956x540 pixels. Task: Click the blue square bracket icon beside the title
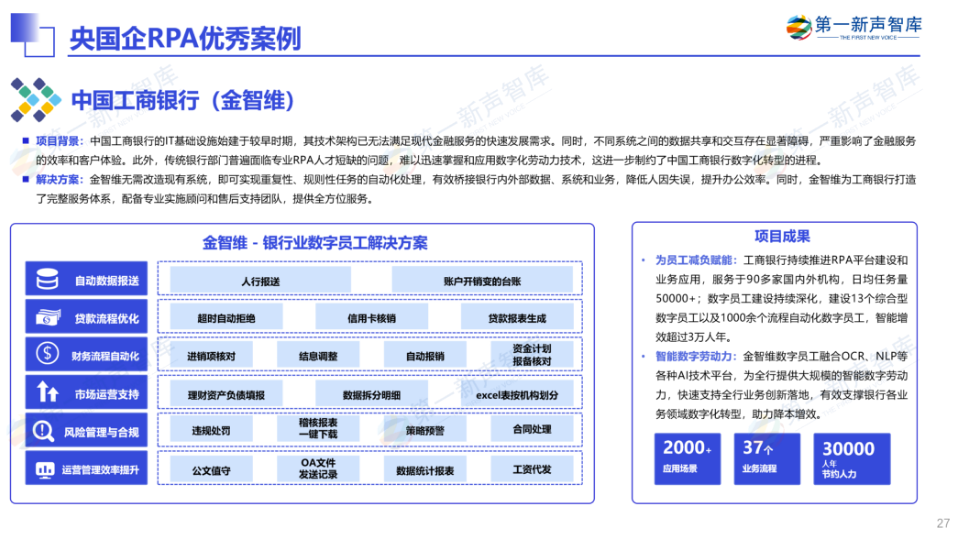32,35
